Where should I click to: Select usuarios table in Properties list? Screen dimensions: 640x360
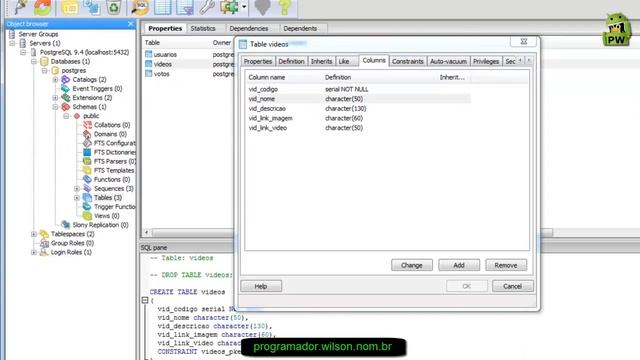tap(165, 54)
